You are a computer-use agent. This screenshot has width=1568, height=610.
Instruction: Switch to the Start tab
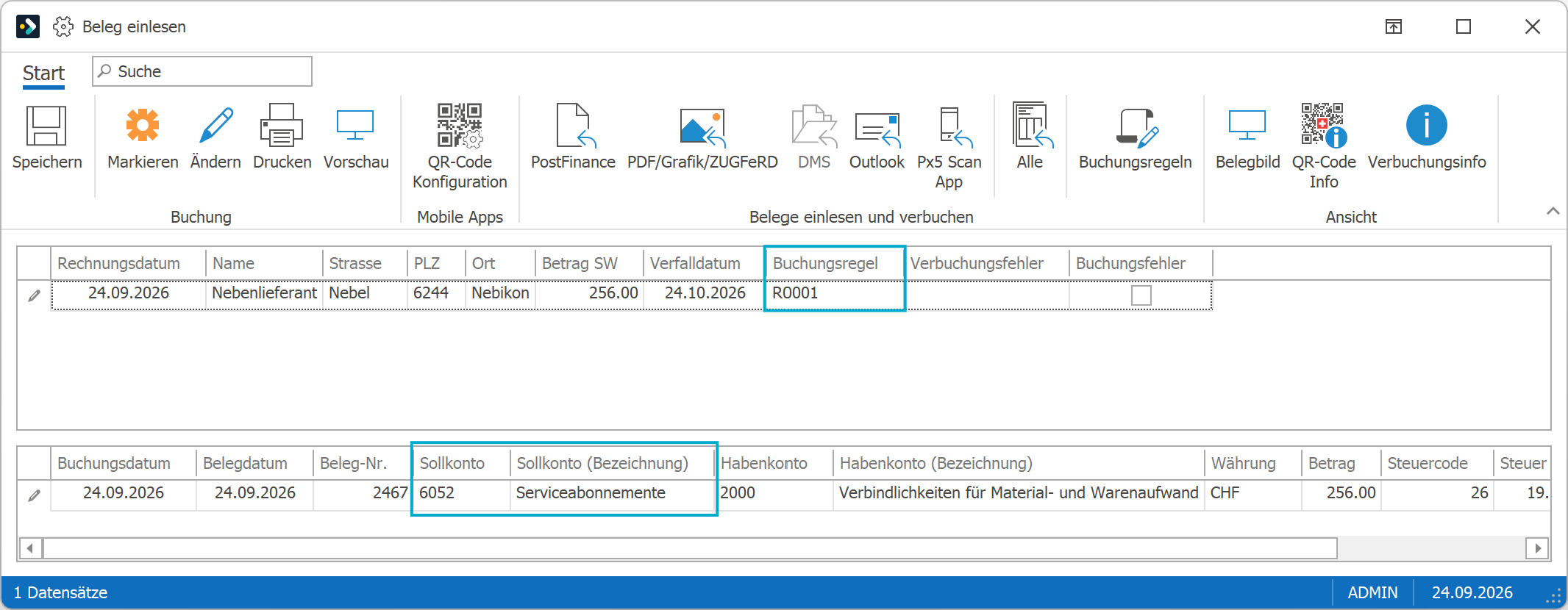pos(43,73)
